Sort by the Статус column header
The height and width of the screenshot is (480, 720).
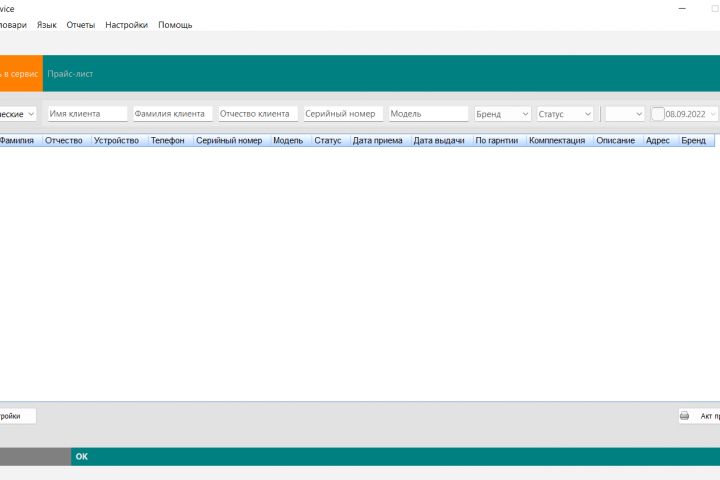click(x=330, y=141)
